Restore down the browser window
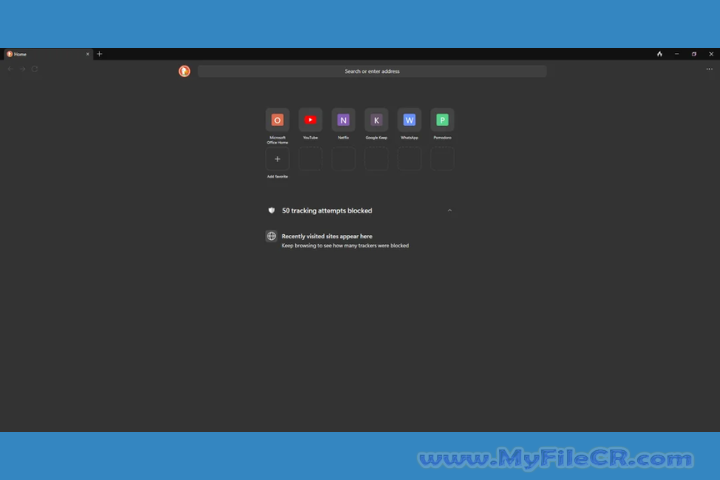 point(694,54)
